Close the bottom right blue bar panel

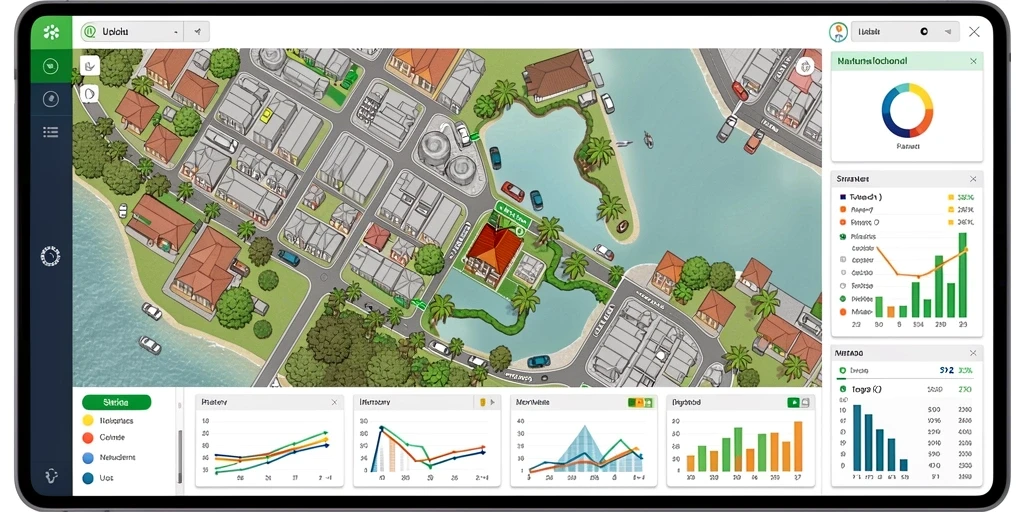[x=973, y=353]
